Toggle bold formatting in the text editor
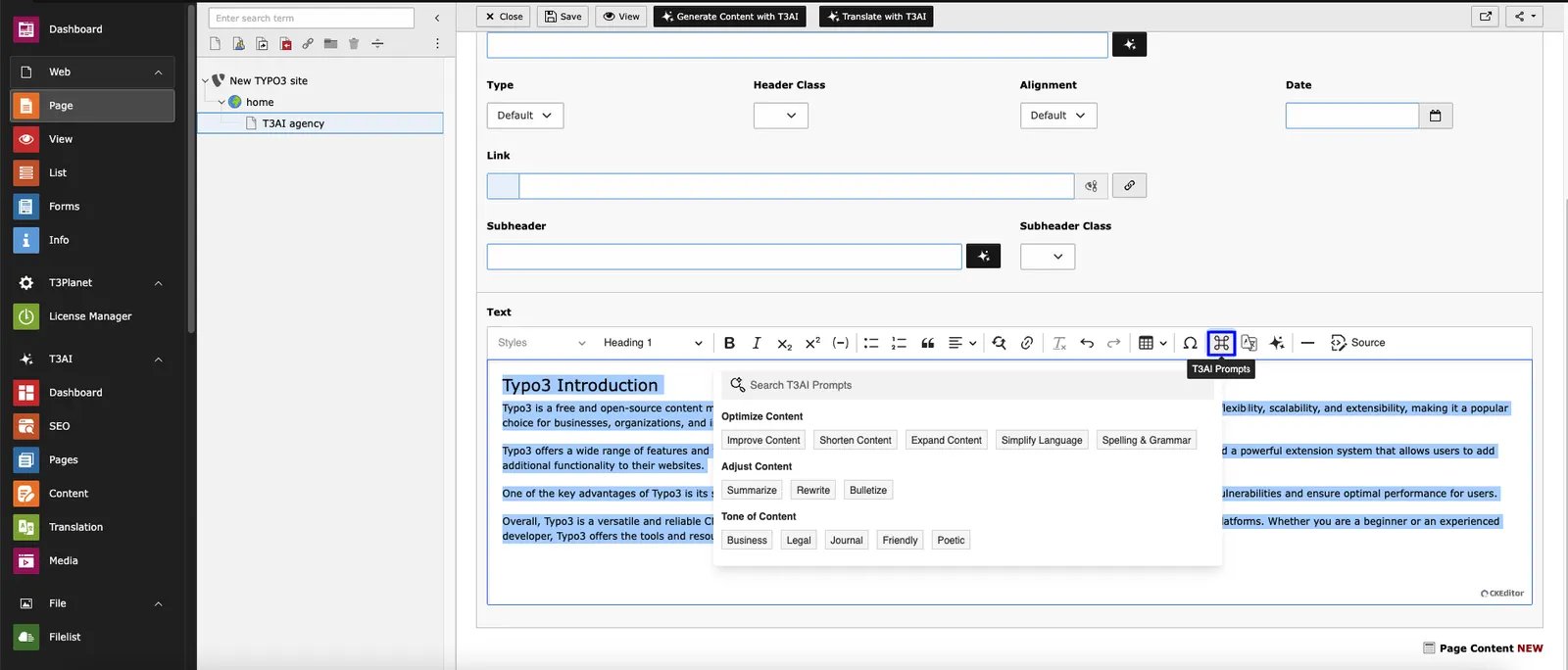Image resolution: width=1568 pixels, height=670 pixels. pos(729,343)
